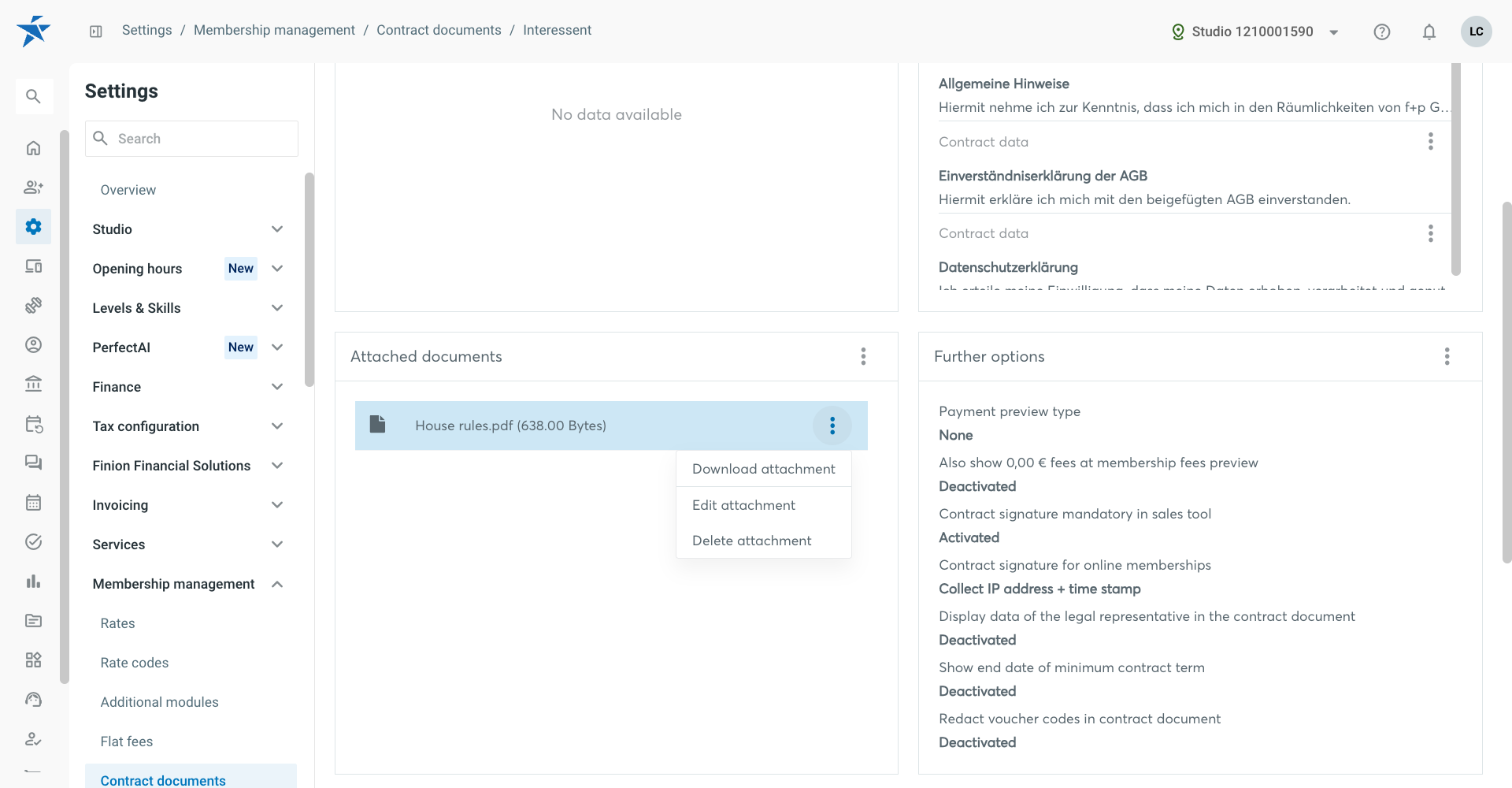Image resolution: width=1512 pixels, height=788 pixels.
Task: Open Rates under Membership management
Action: pyautogui.click(x=117, y=623)
